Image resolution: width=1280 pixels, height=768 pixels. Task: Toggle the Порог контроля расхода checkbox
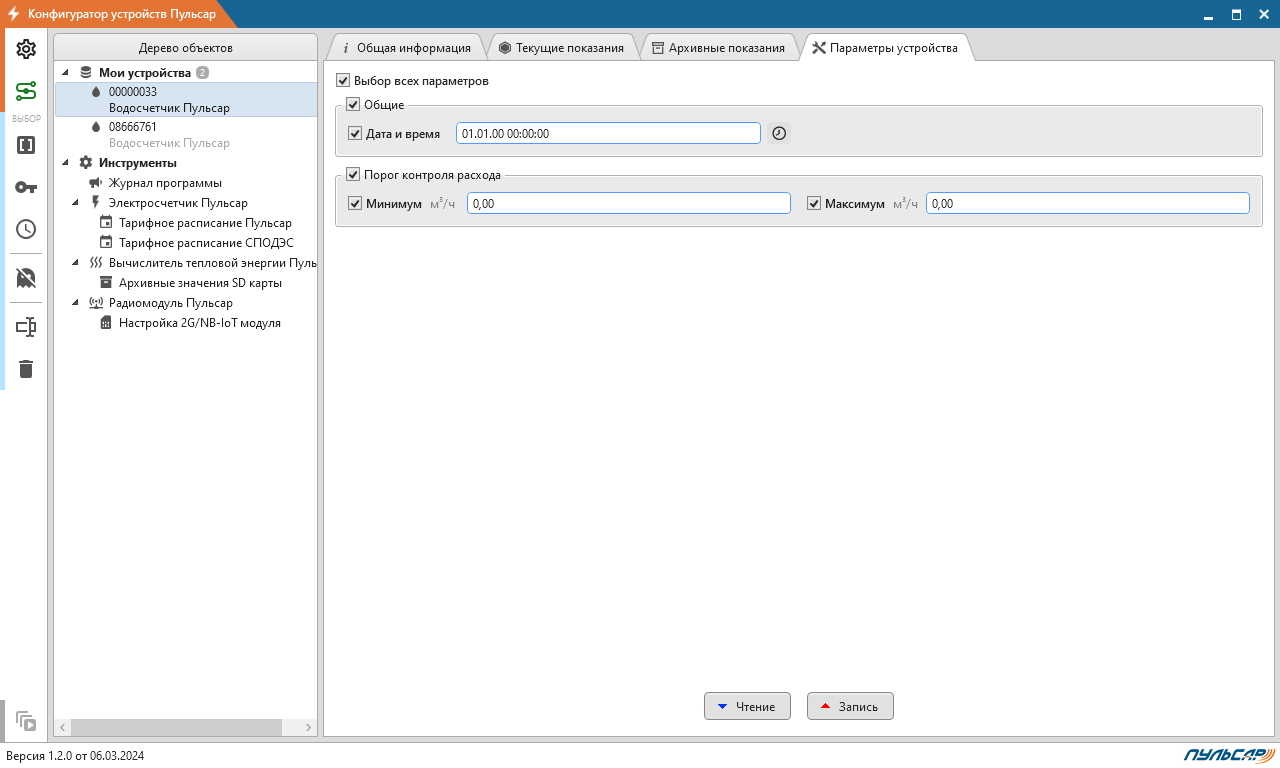tap(353, 174)
